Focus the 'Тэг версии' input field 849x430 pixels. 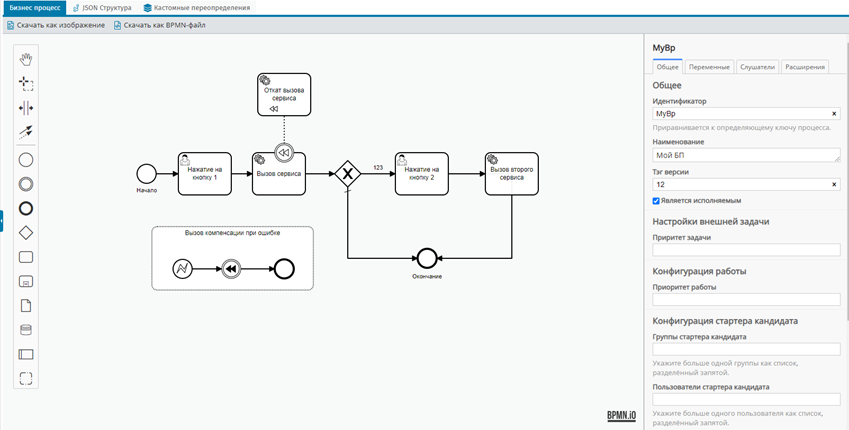(x=746, y=185)
